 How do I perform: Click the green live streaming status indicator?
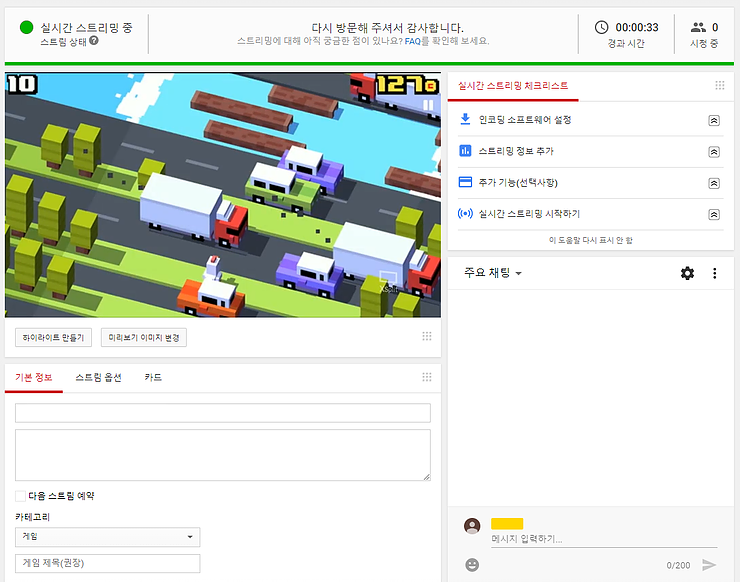(26, 27)
